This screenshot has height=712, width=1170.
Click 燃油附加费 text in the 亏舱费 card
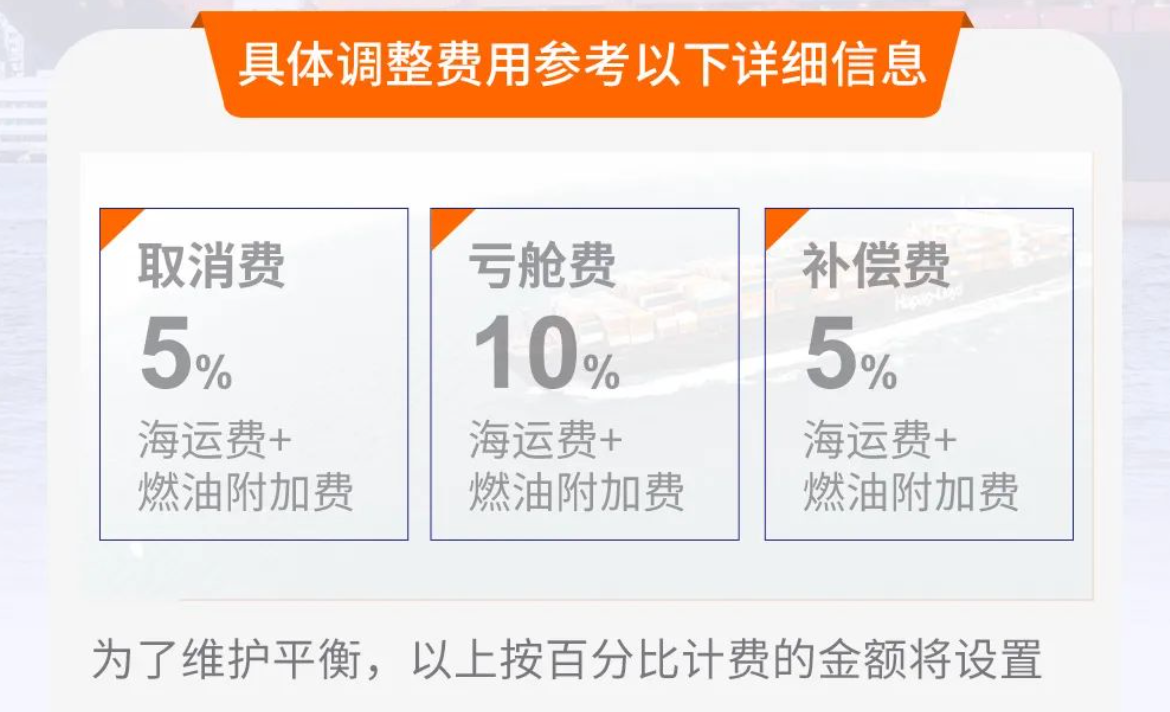[x=577, y=492]
